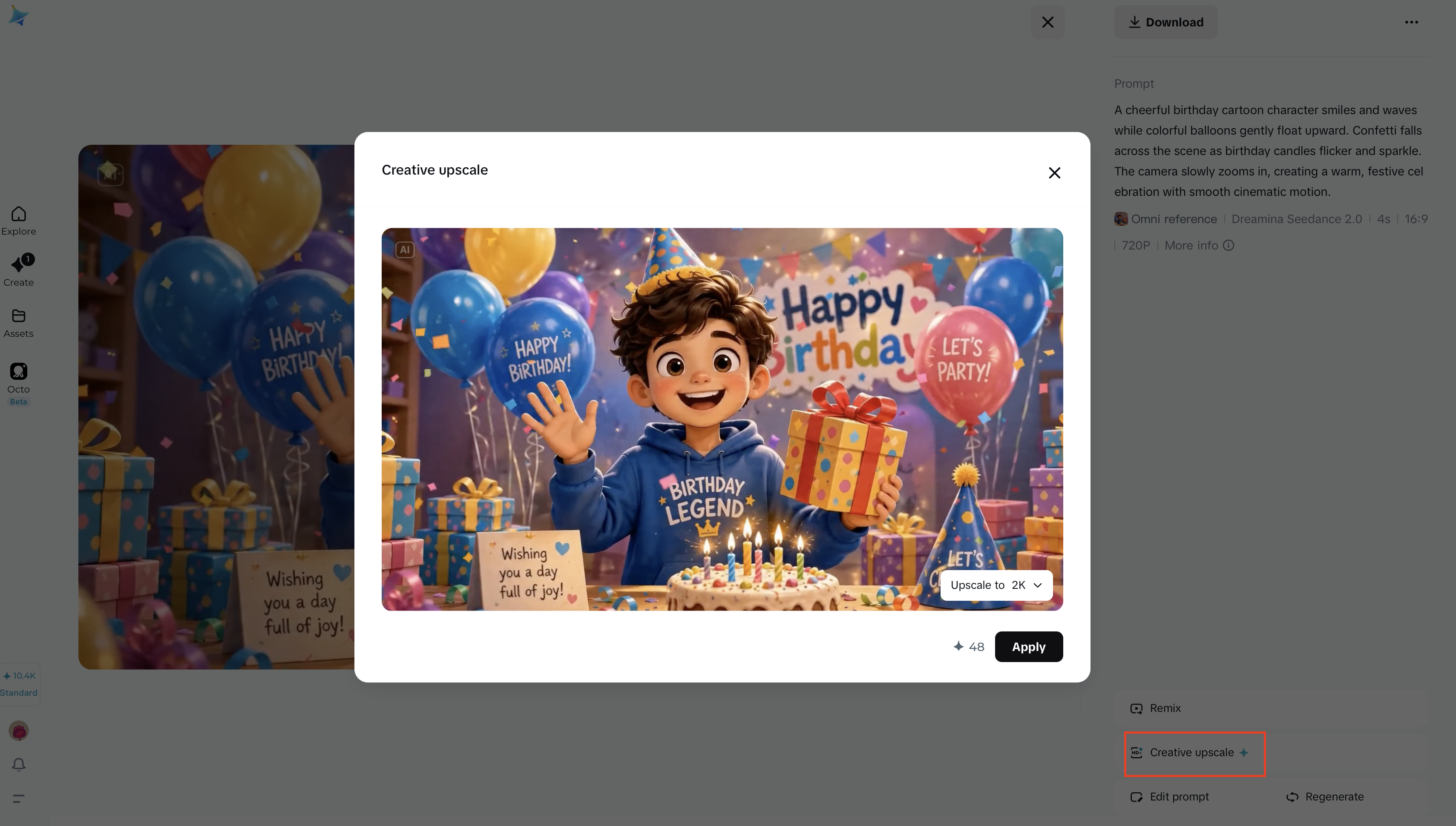Click the Omni reference thumbnail
Screen dimensions: 1456x826
[x=1121, y=219]
